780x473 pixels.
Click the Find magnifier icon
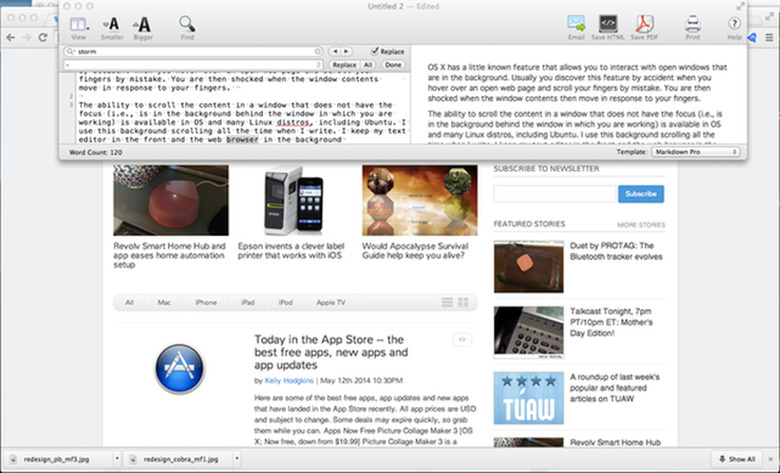pyautogui.click(x=187, y=24)
